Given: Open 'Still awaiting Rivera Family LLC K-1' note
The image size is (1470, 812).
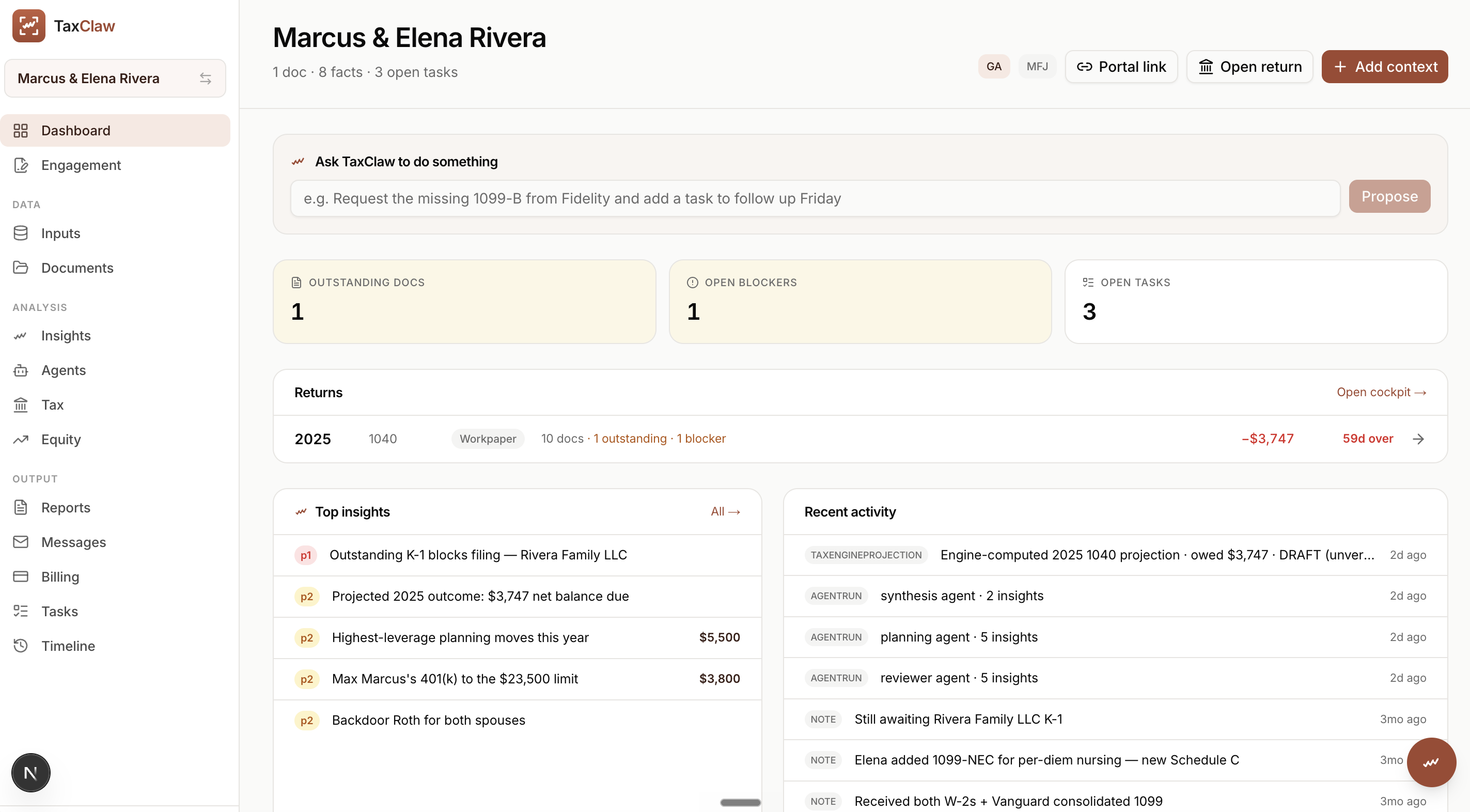Looking at the screenshot, I should pos(1115,719).
